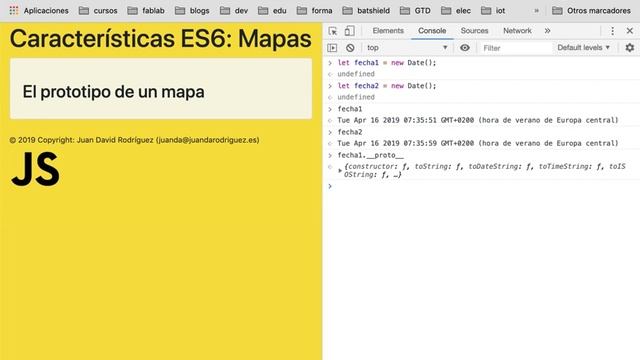Click the 'Características ES6: Mapas' title
The image size is (640, 360).
click(160, 39)
